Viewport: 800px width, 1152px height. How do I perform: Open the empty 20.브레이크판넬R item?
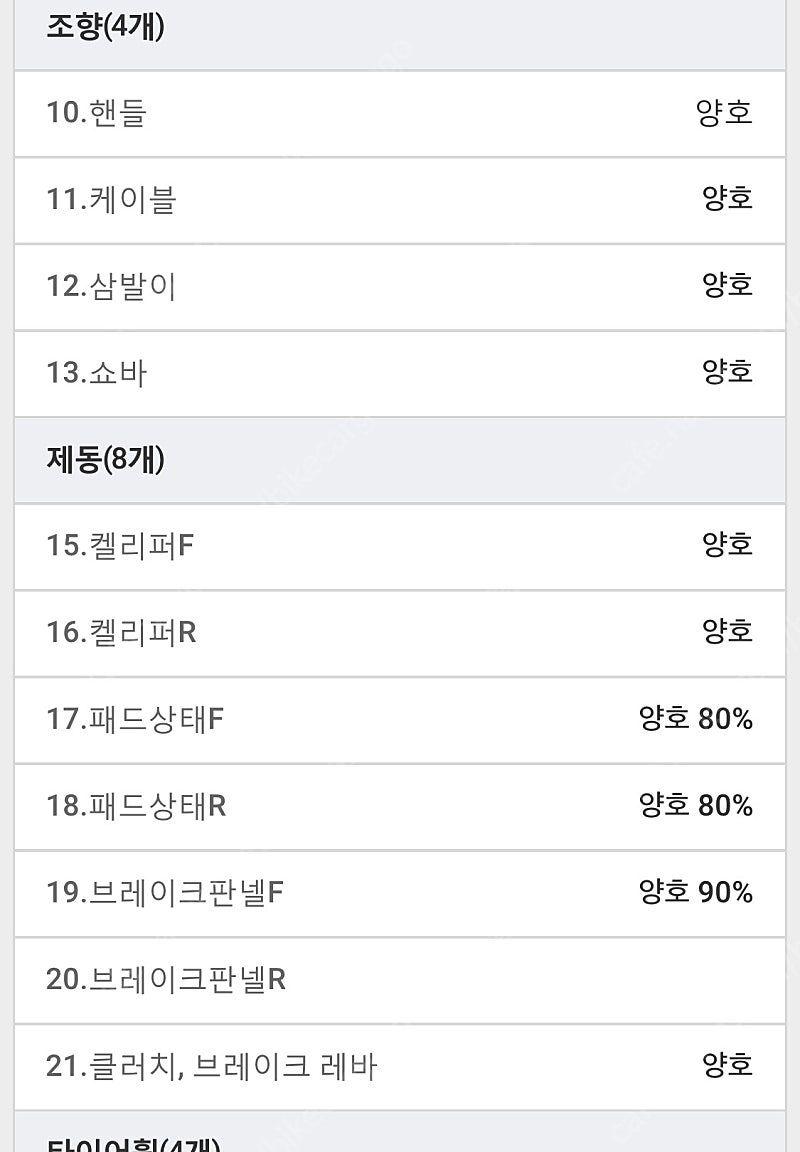pyautogui.click(x=400, y=980)
